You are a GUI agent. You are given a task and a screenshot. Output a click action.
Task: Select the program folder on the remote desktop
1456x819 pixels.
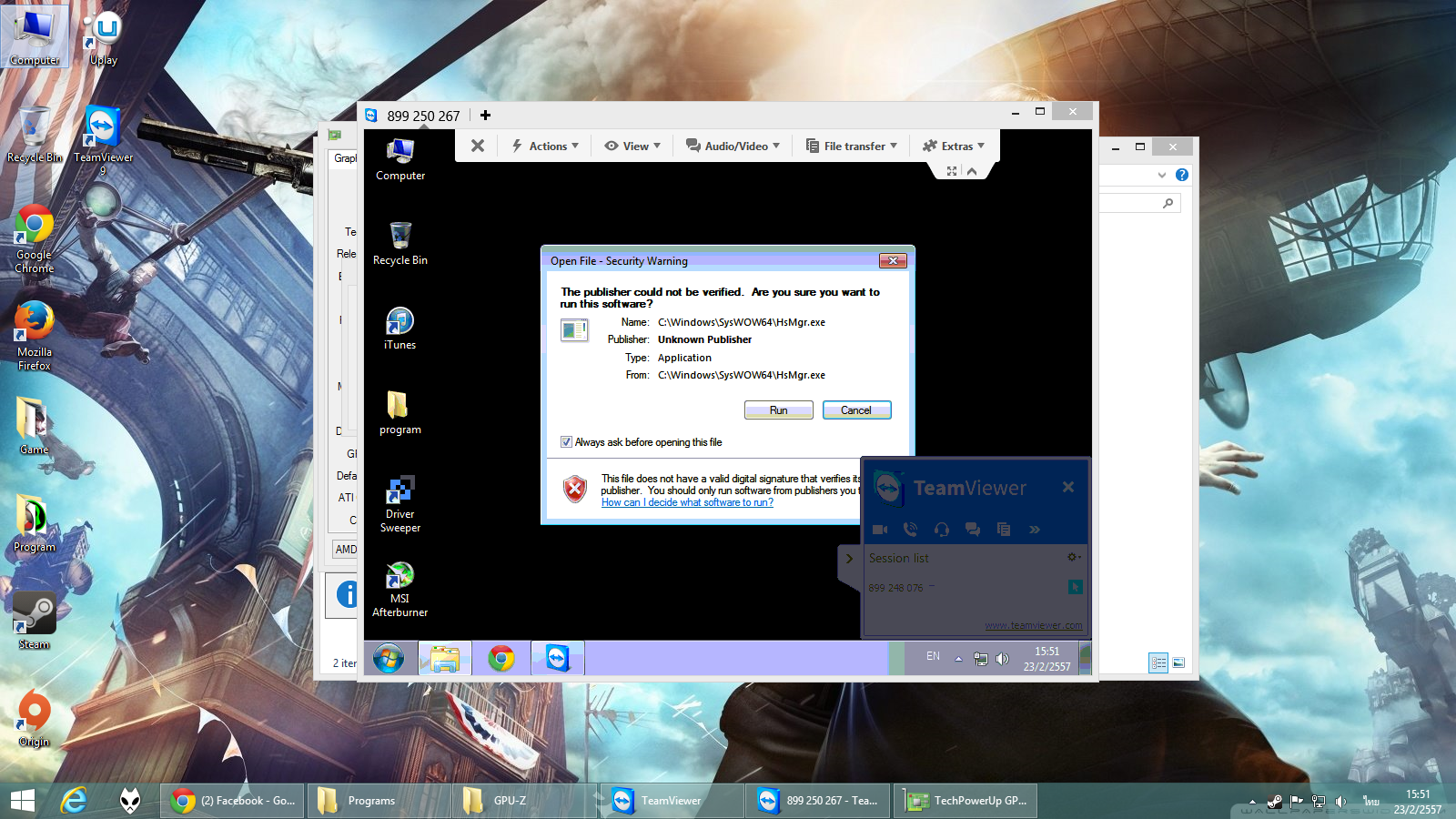tap(400, 413)
